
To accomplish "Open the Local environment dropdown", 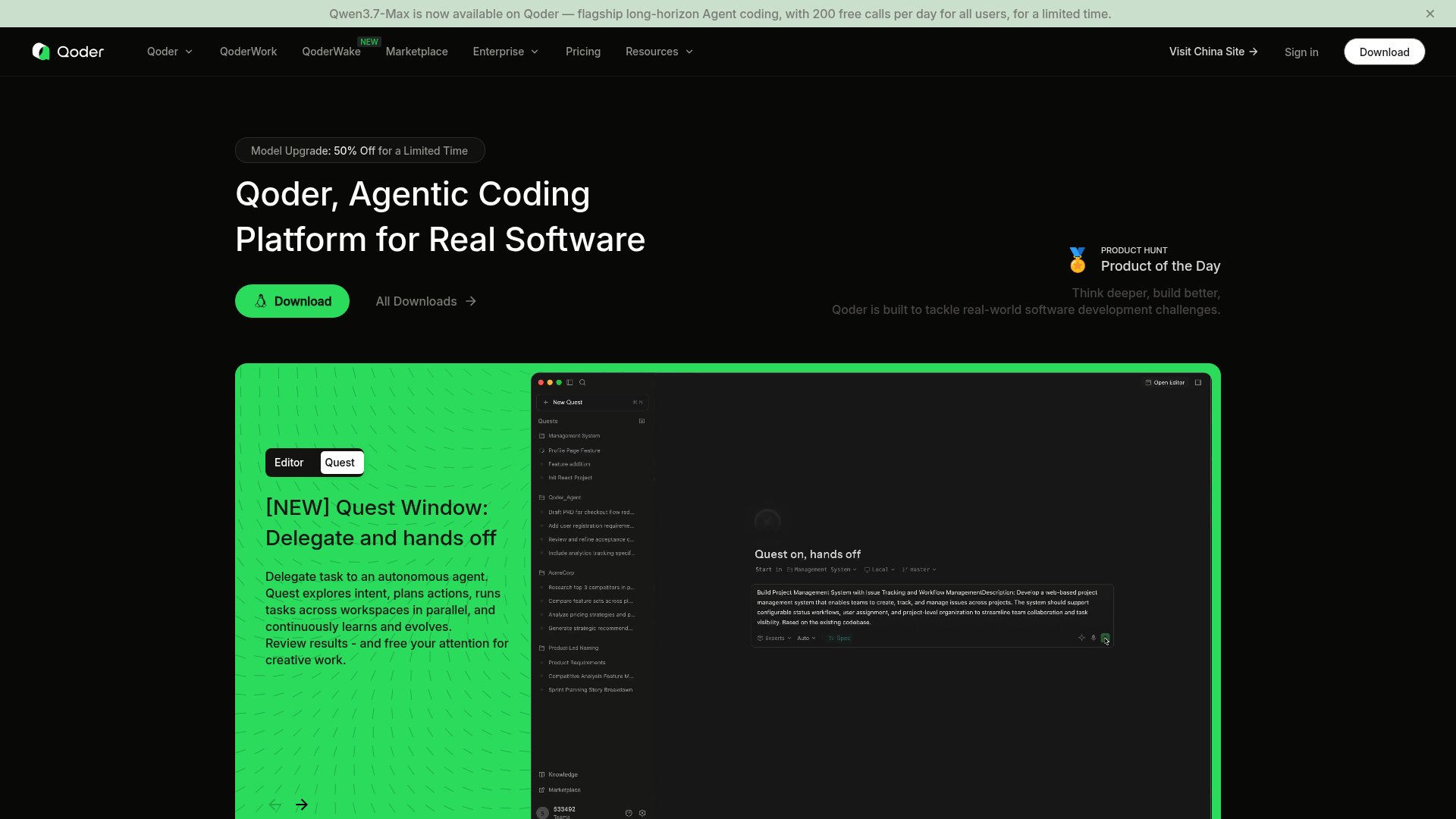I will click(x=880, y=570).
